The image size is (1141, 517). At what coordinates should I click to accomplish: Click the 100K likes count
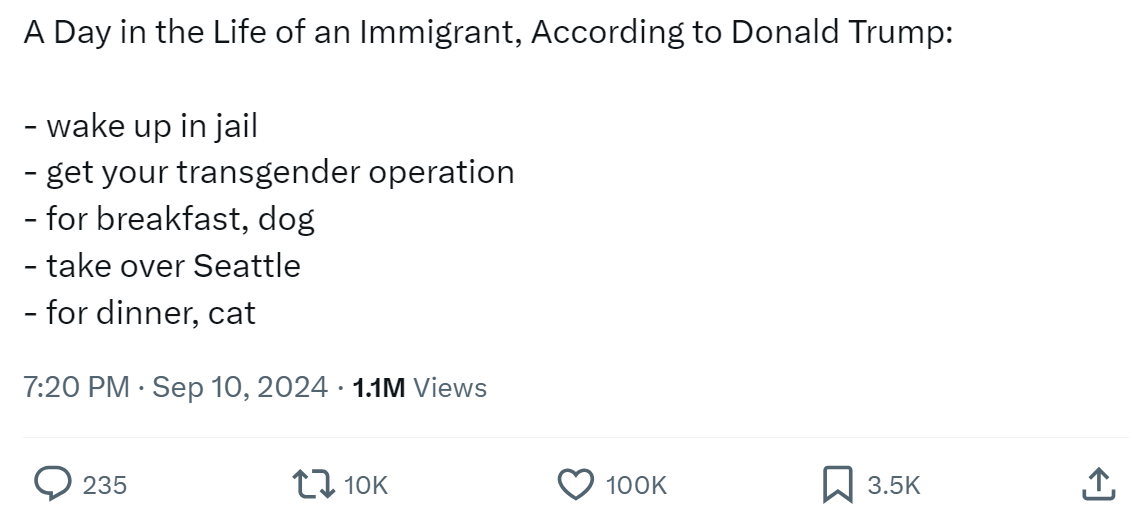click(x=636, y=485)
